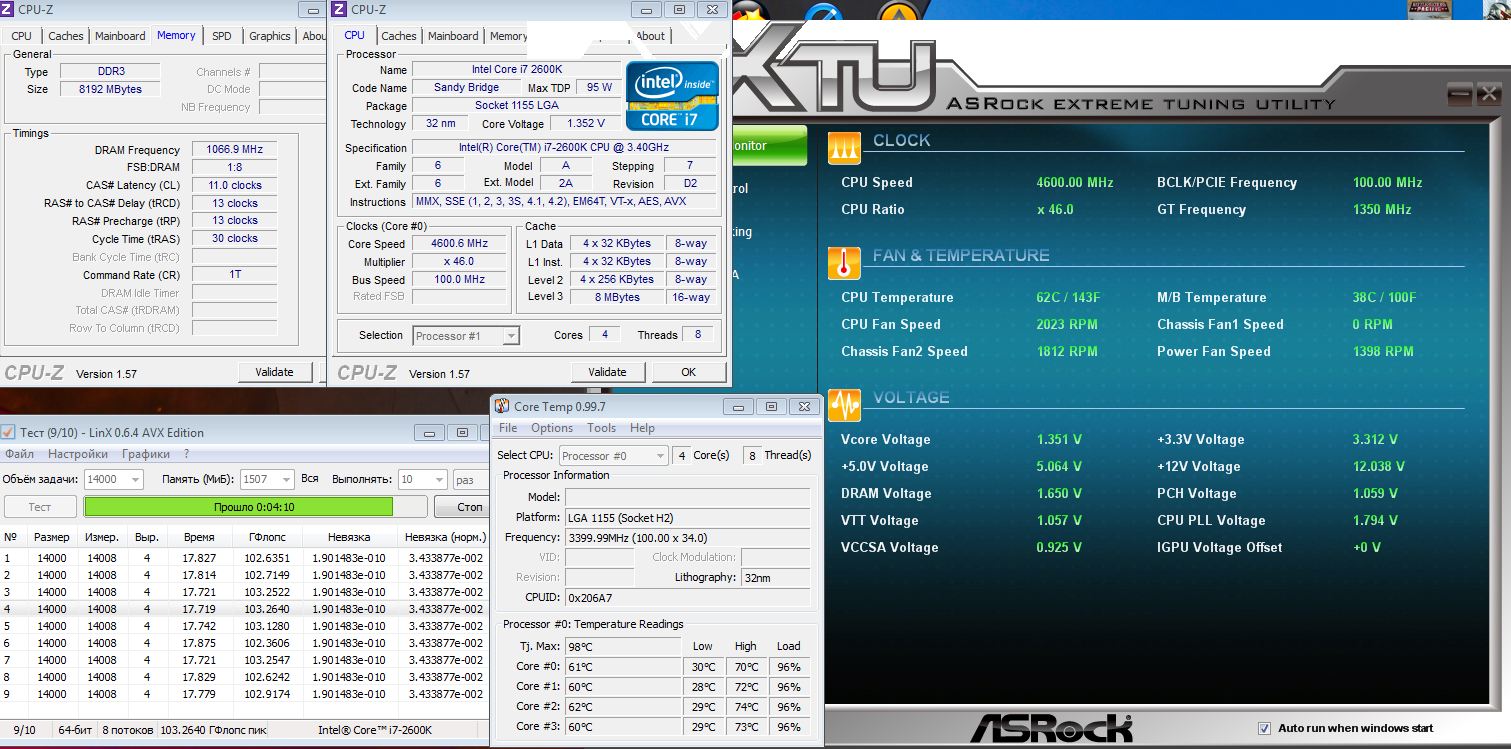
Task: Open the File menu in Core Temp
Action: [508, 428]
